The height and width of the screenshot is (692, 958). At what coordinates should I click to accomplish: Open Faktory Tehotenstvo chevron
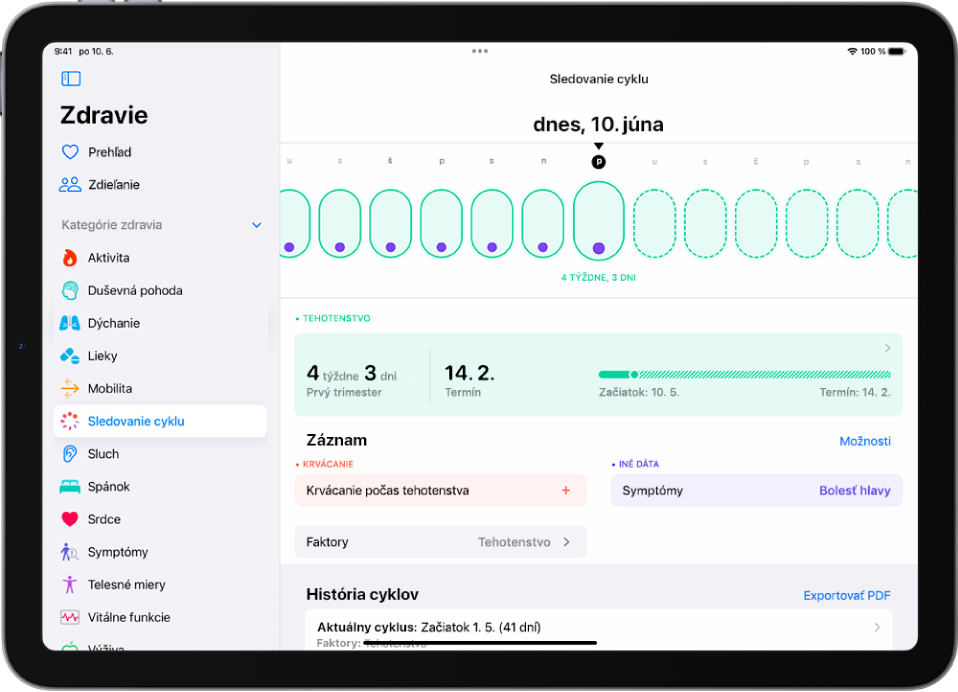[x=566, y=542]
